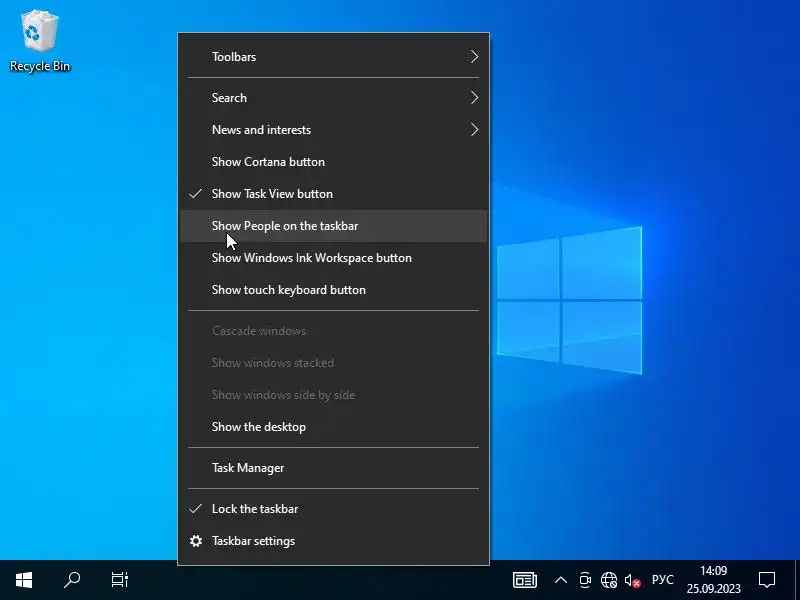Click the Show desktop sliver at taskbar end
This screenshot has width=800, height=600.
(797, 580)
